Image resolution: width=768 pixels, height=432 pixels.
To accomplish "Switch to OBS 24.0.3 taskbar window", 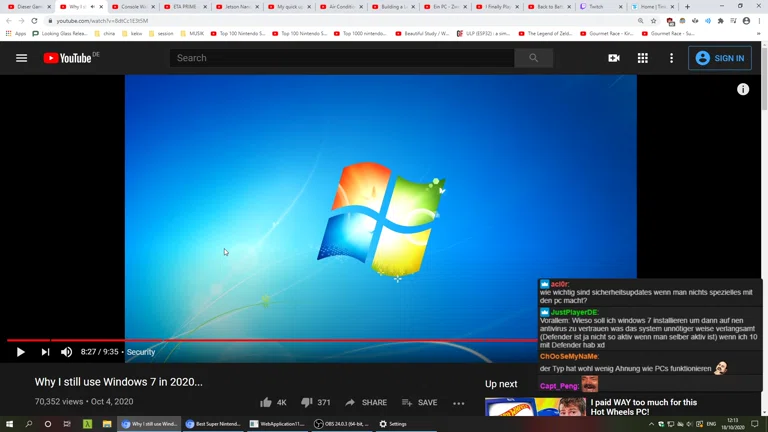I will [341, 424].
